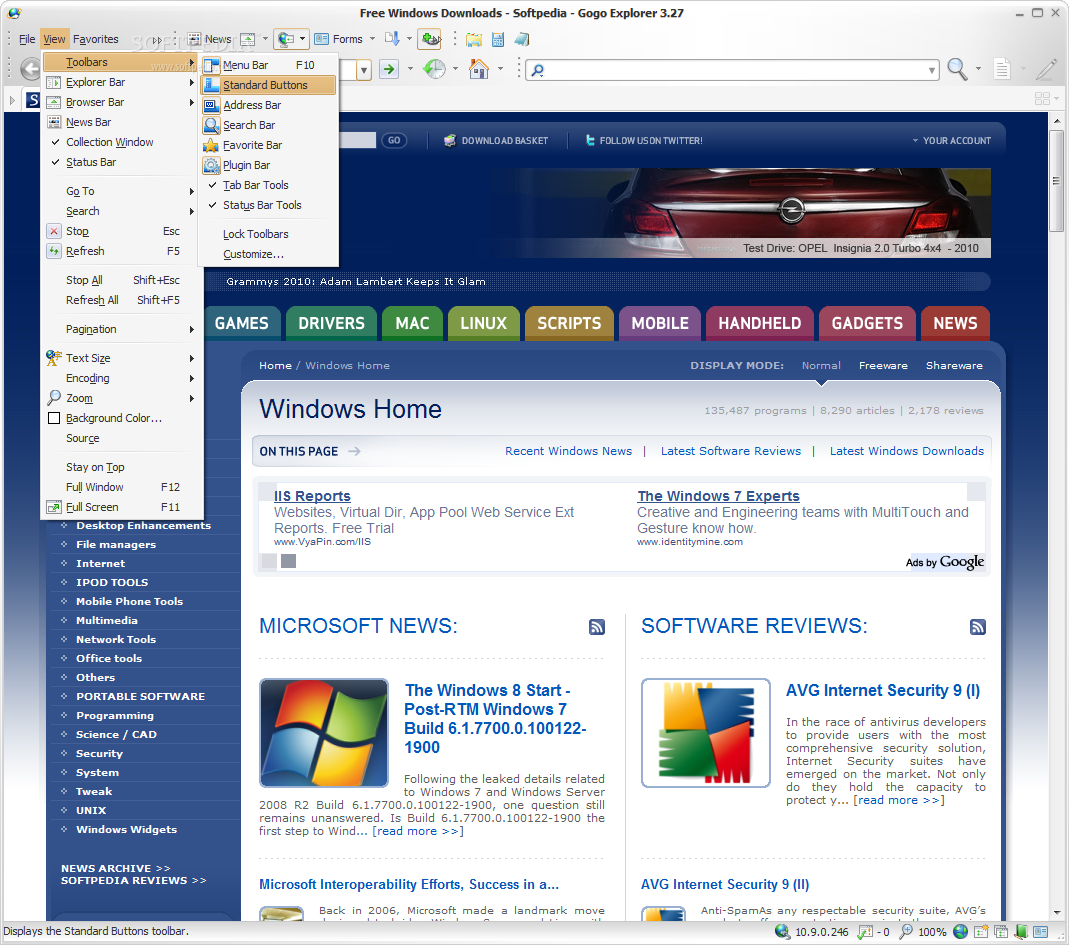
Task: Click the zoom magnifier icon in status bar
Action: 906,931
